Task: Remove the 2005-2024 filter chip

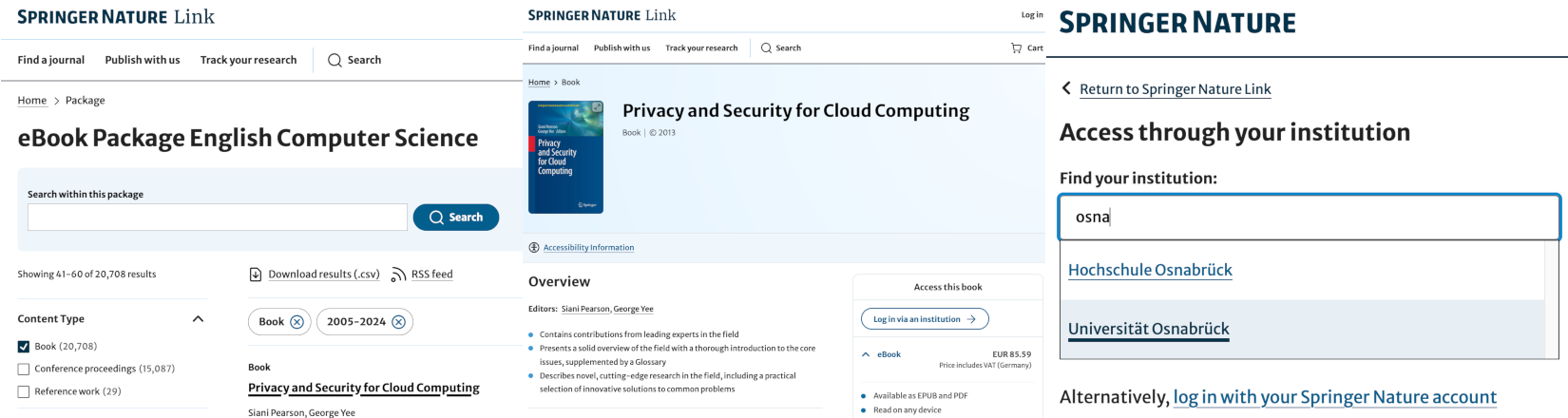Action: tap(398, 322)
